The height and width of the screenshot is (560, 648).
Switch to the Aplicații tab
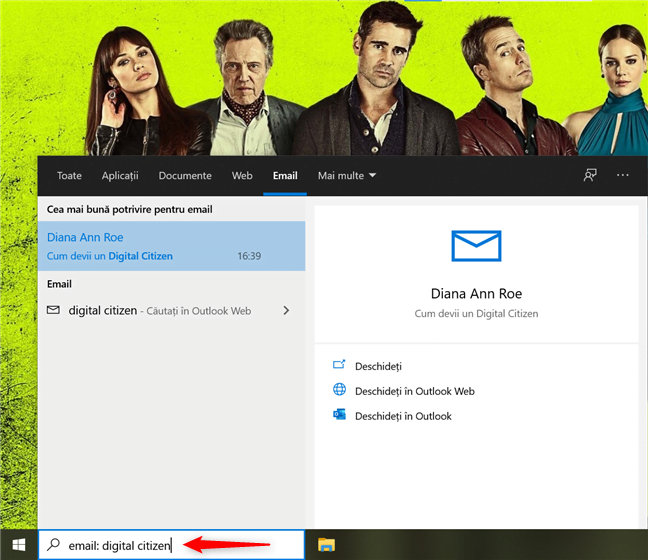(120, 176)
